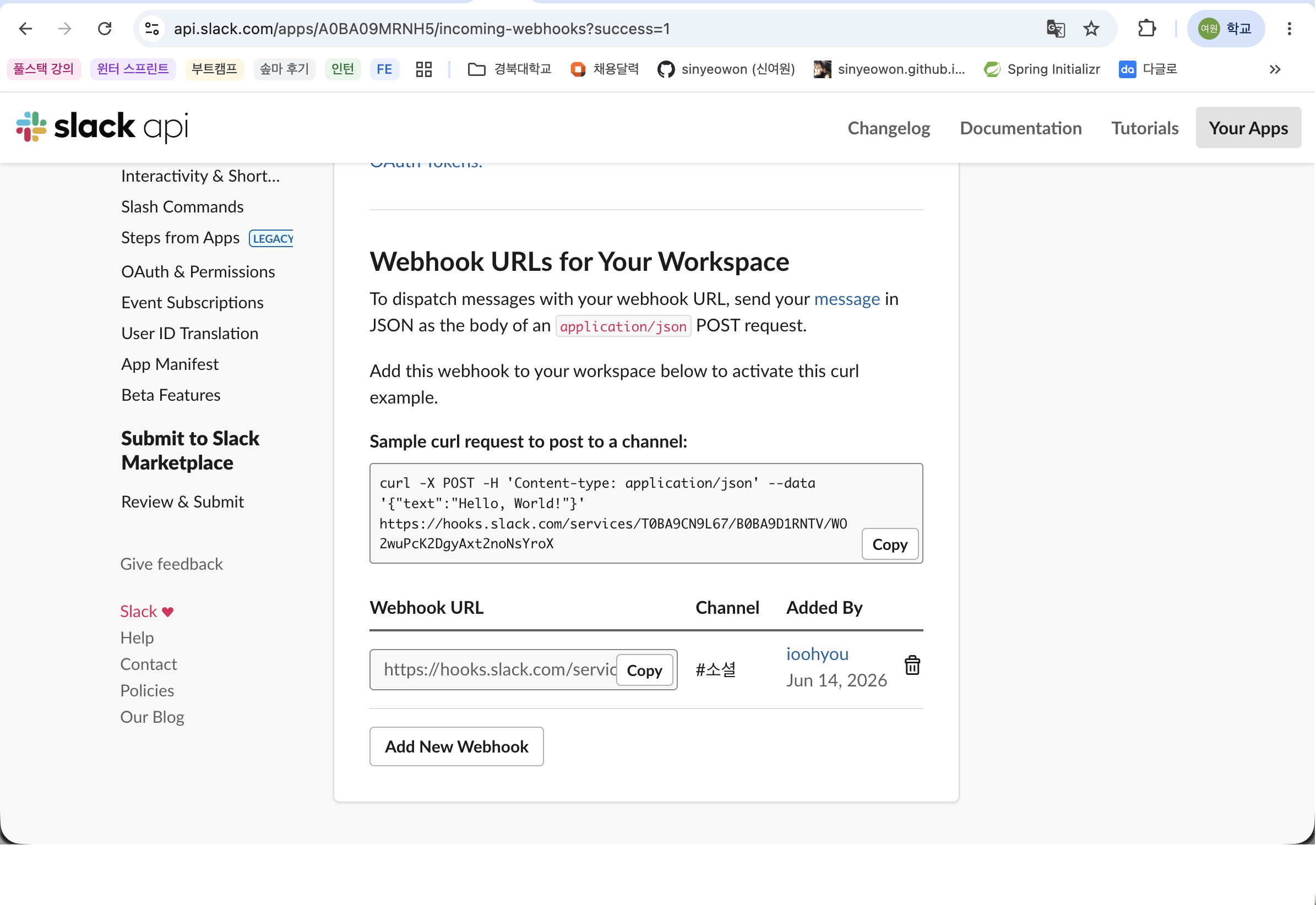Click the slack api logo
The height and width of the screenshot is (905, 1316).
(102, 127)
